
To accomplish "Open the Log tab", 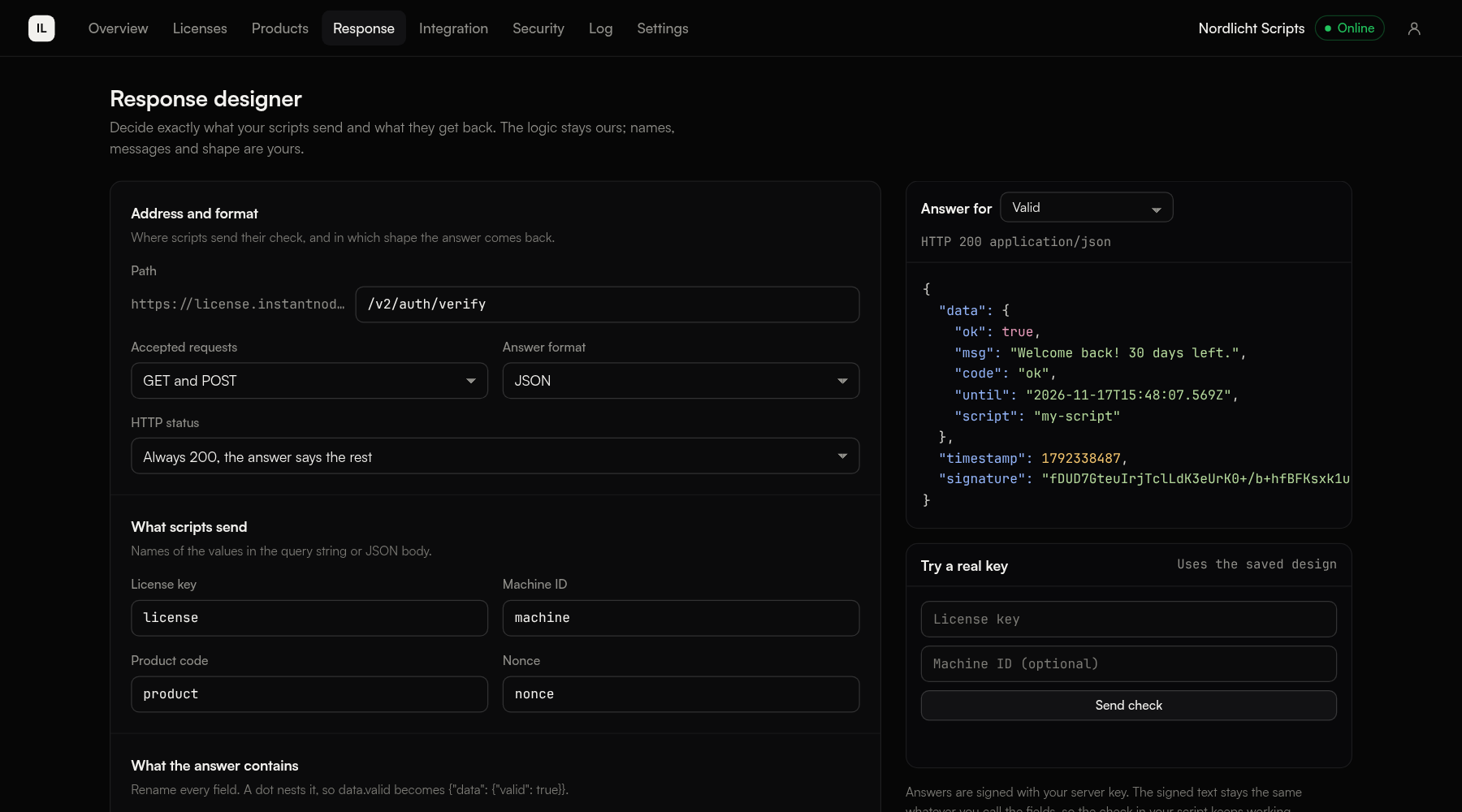I will [600, 28].
